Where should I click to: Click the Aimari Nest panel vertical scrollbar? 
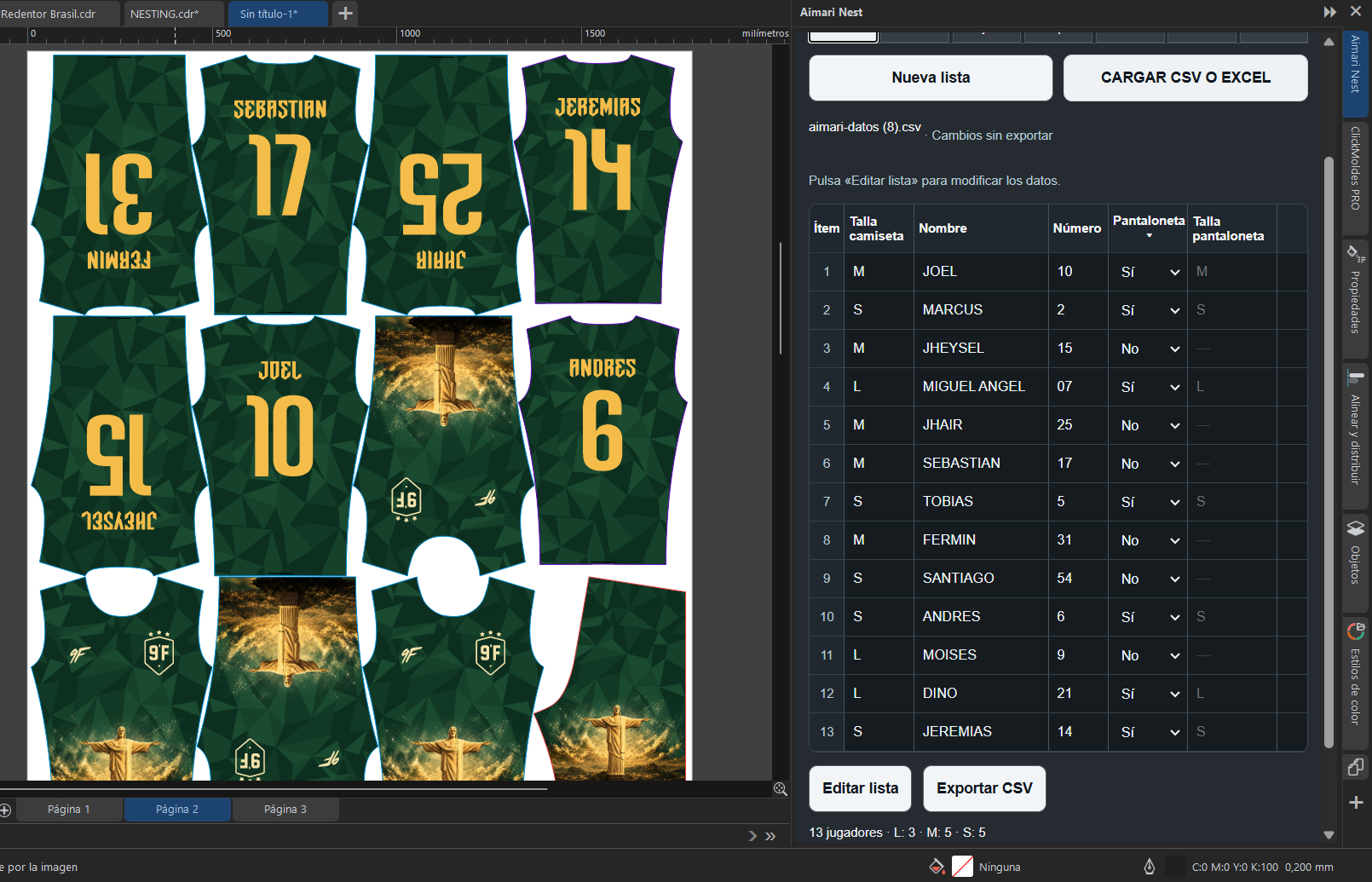pos(1329,452)
